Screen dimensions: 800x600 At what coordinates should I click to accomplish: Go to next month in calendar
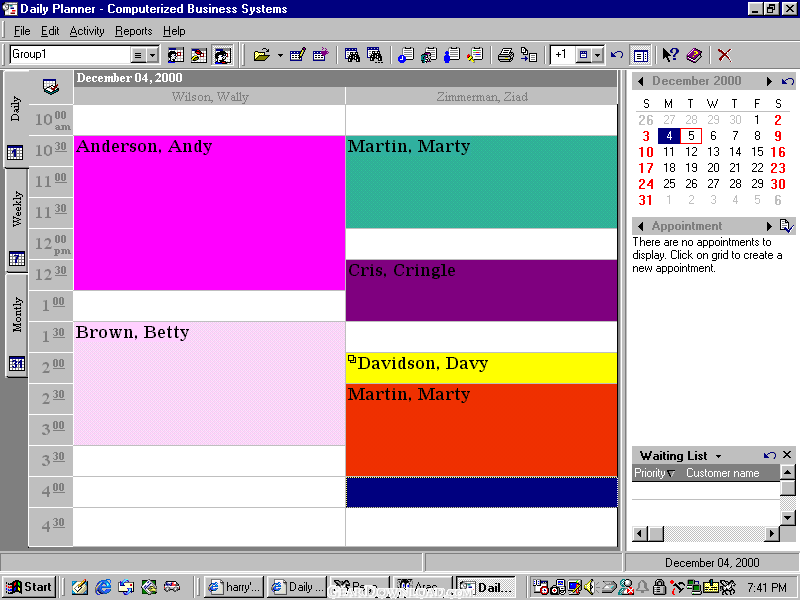(769, 82)
